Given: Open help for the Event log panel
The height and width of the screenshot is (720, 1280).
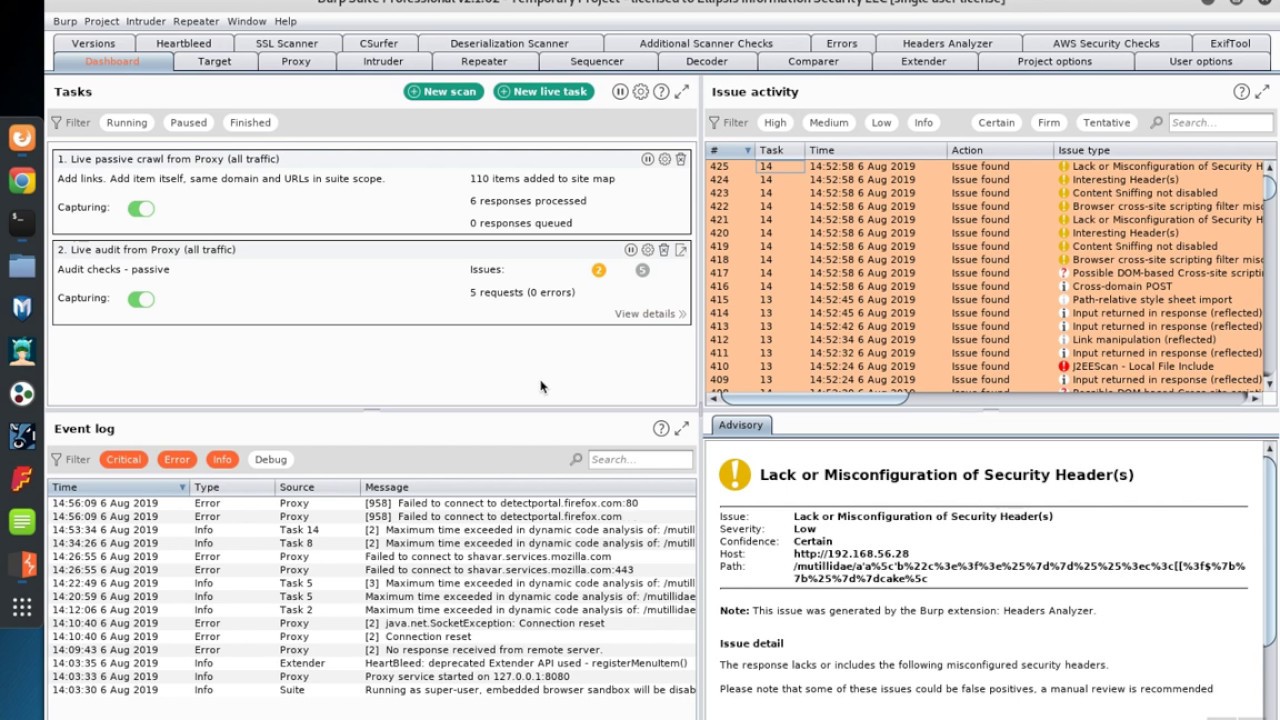Looking at the screenshot, I should tap(661, 429).
